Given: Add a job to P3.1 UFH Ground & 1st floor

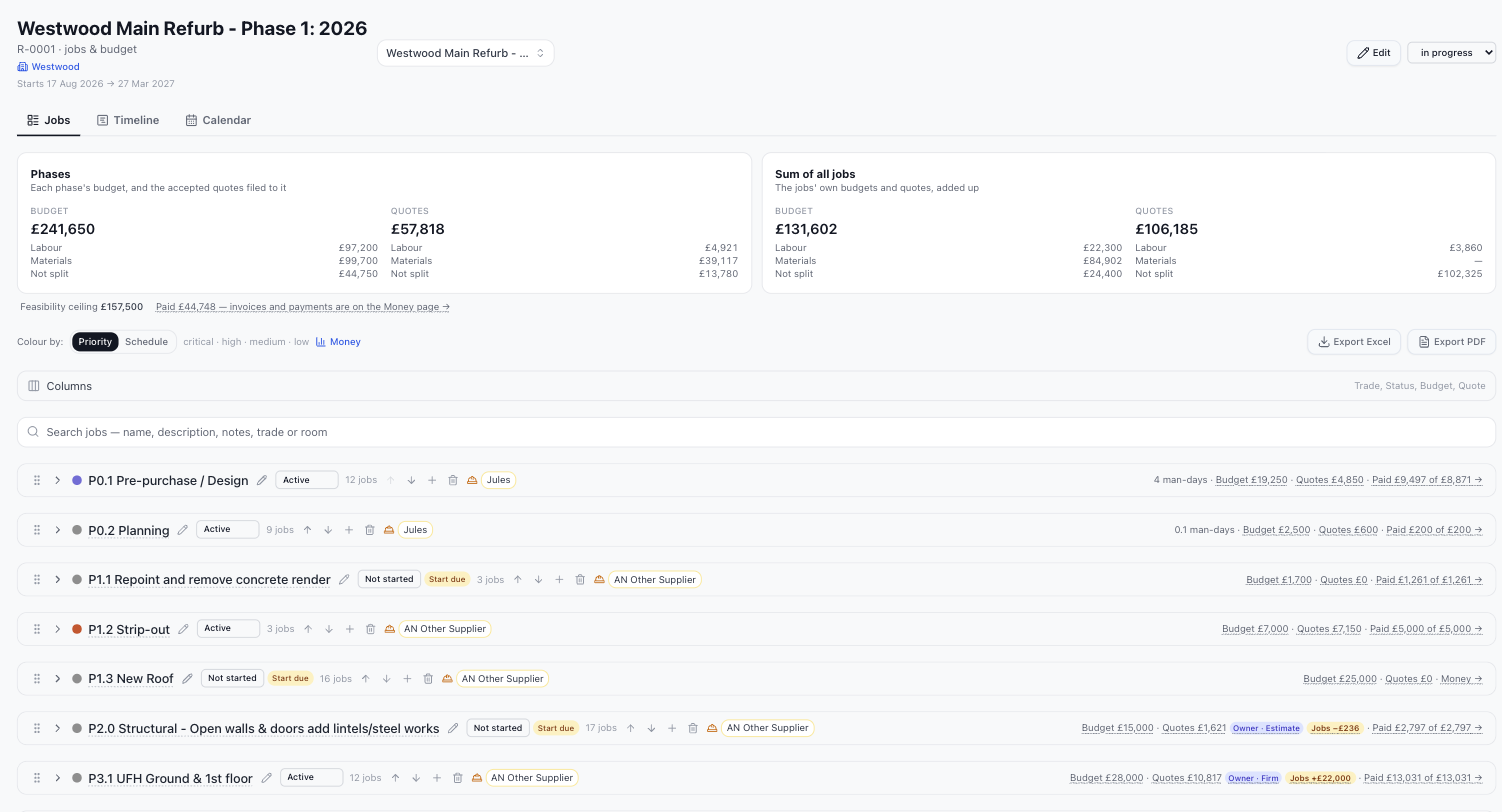Looking at the screenshot, I should 437,777.
